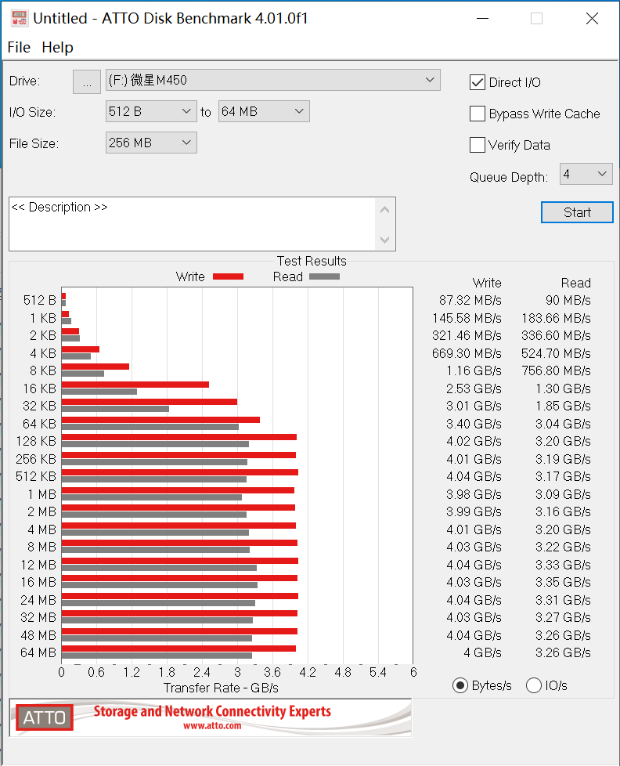Click the 90 MB/s read value

568,300
